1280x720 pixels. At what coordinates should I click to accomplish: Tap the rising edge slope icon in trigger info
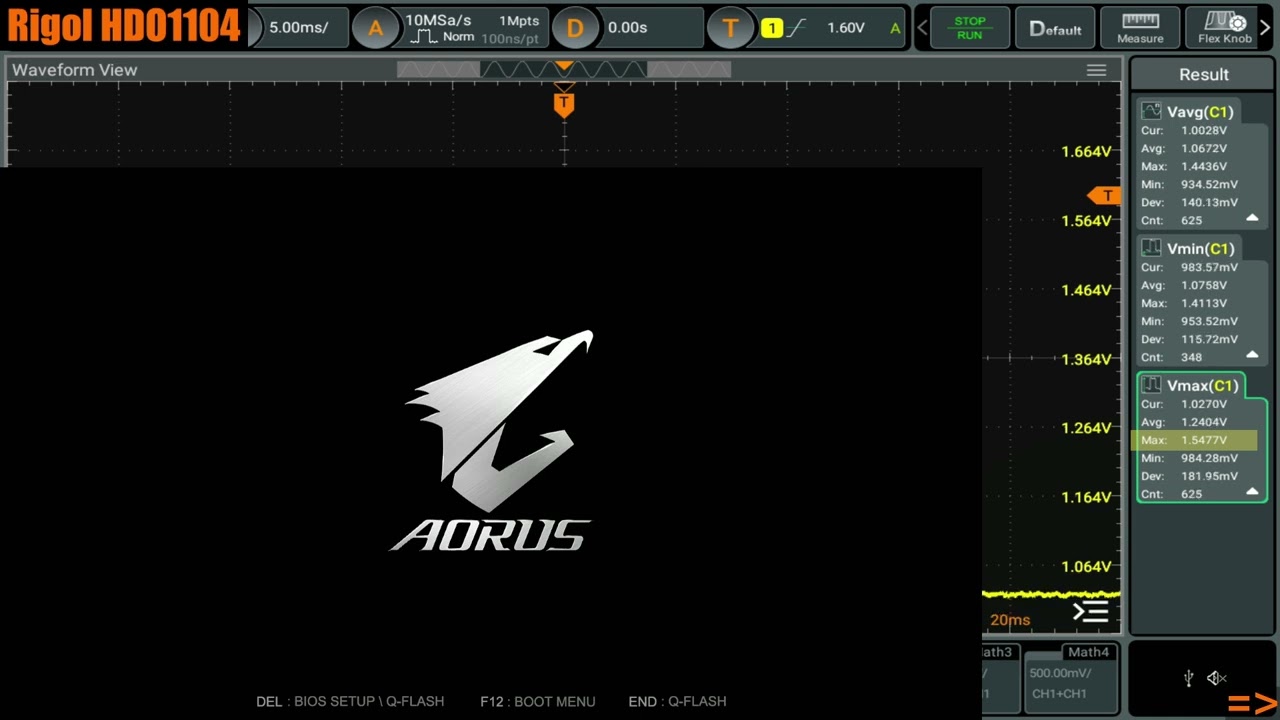tap(797, 28)
